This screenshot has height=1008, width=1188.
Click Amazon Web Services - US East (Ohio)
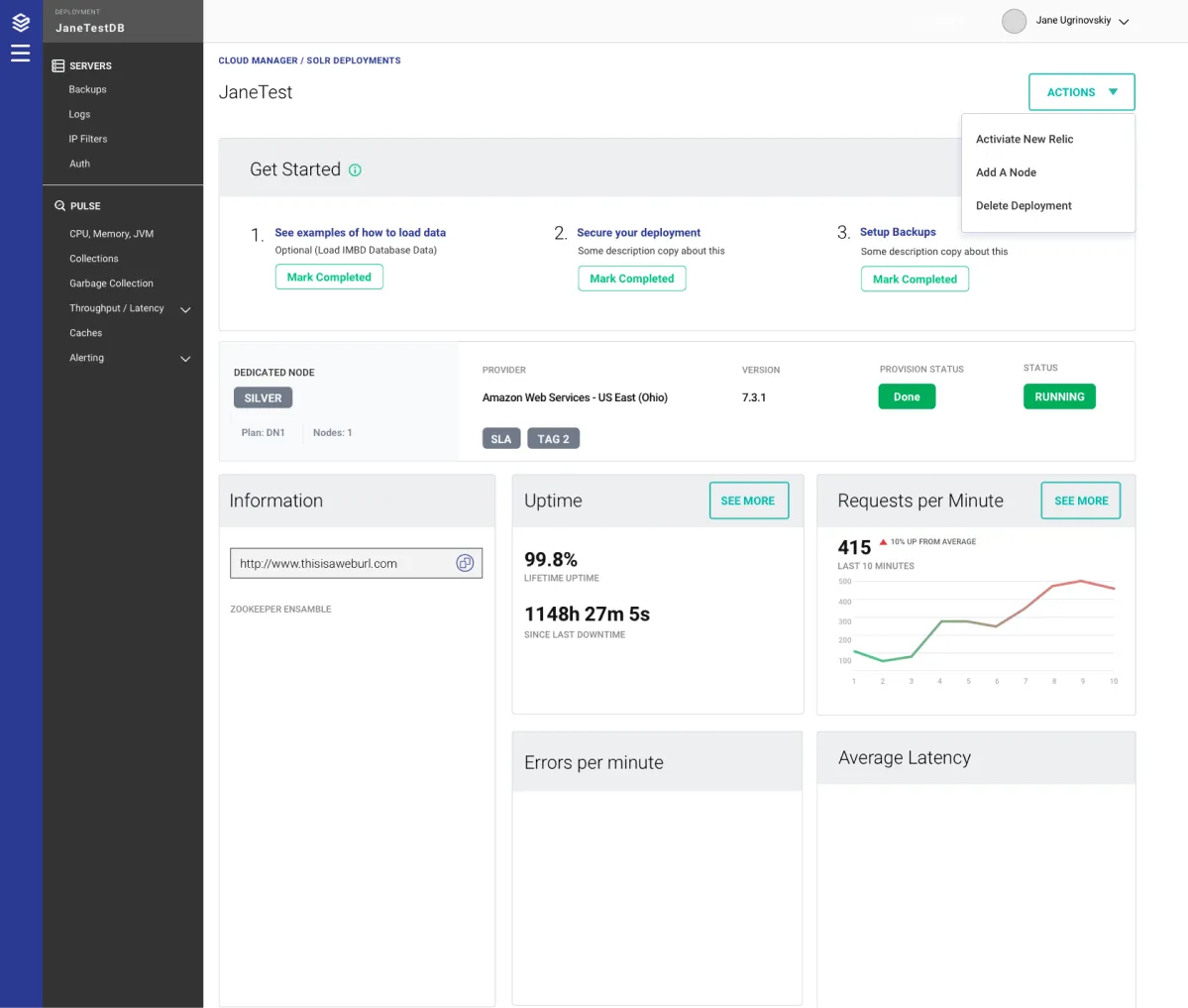pos(575,397)
